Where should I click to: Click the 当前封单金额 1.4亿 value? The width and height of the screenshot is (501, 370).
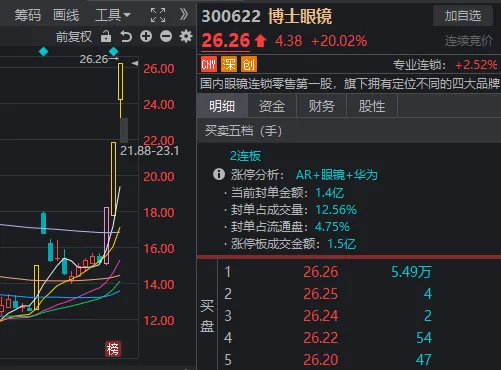pyautogui.click(x=329, y=193)
